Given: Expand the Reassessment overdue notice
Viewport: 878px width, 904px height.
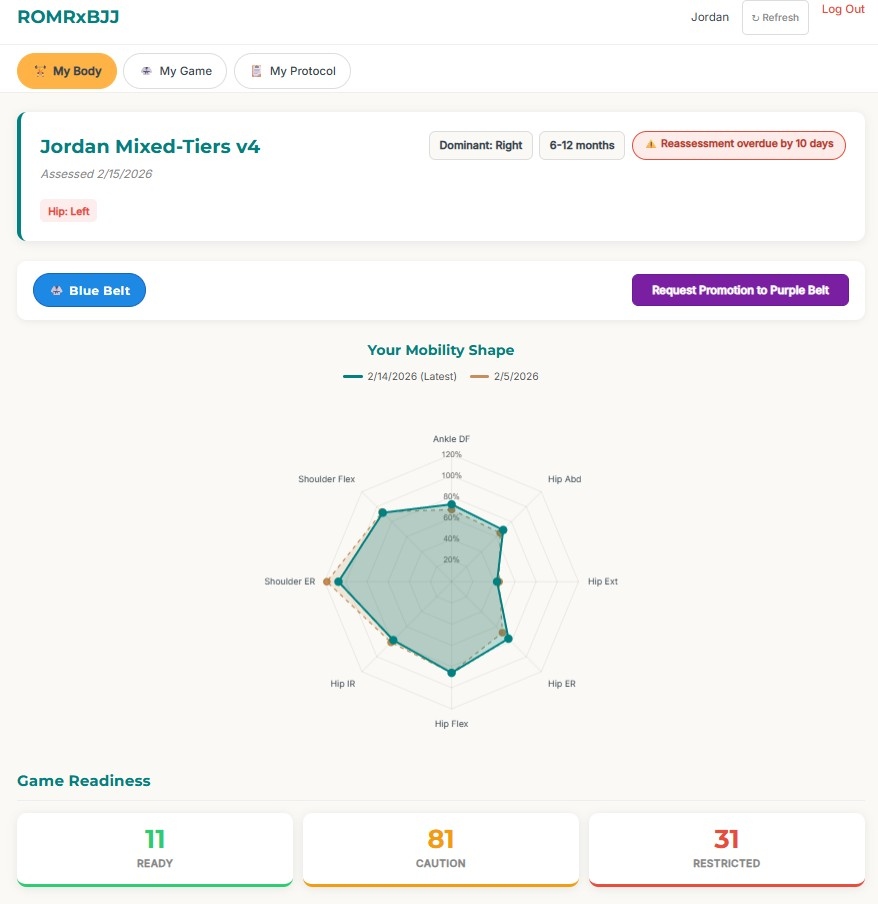Looking at the screenshot, I should 737,145.
